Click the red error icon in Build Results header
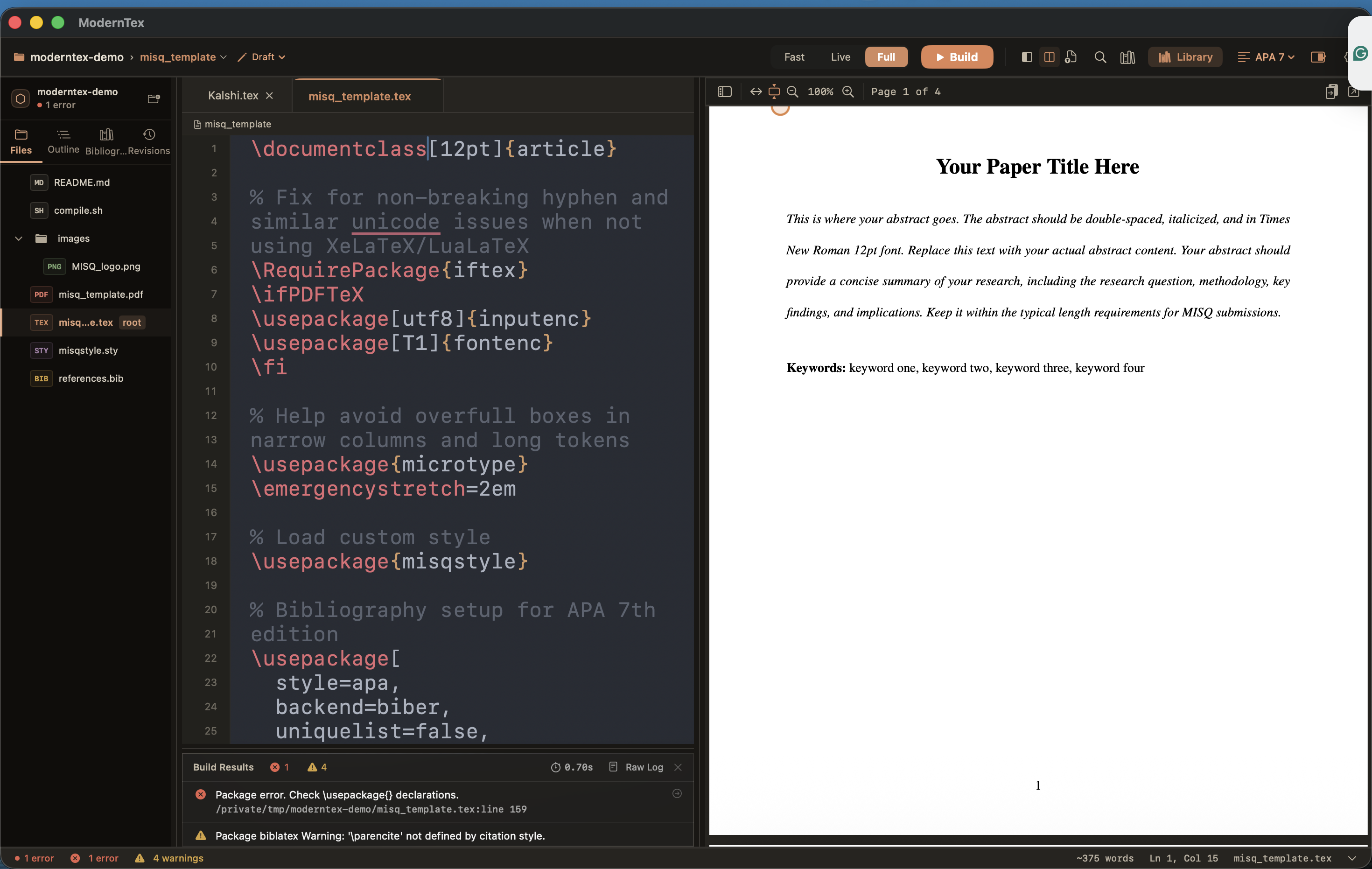This screenshot has width=1372, height=869. (x=274, y=767)
